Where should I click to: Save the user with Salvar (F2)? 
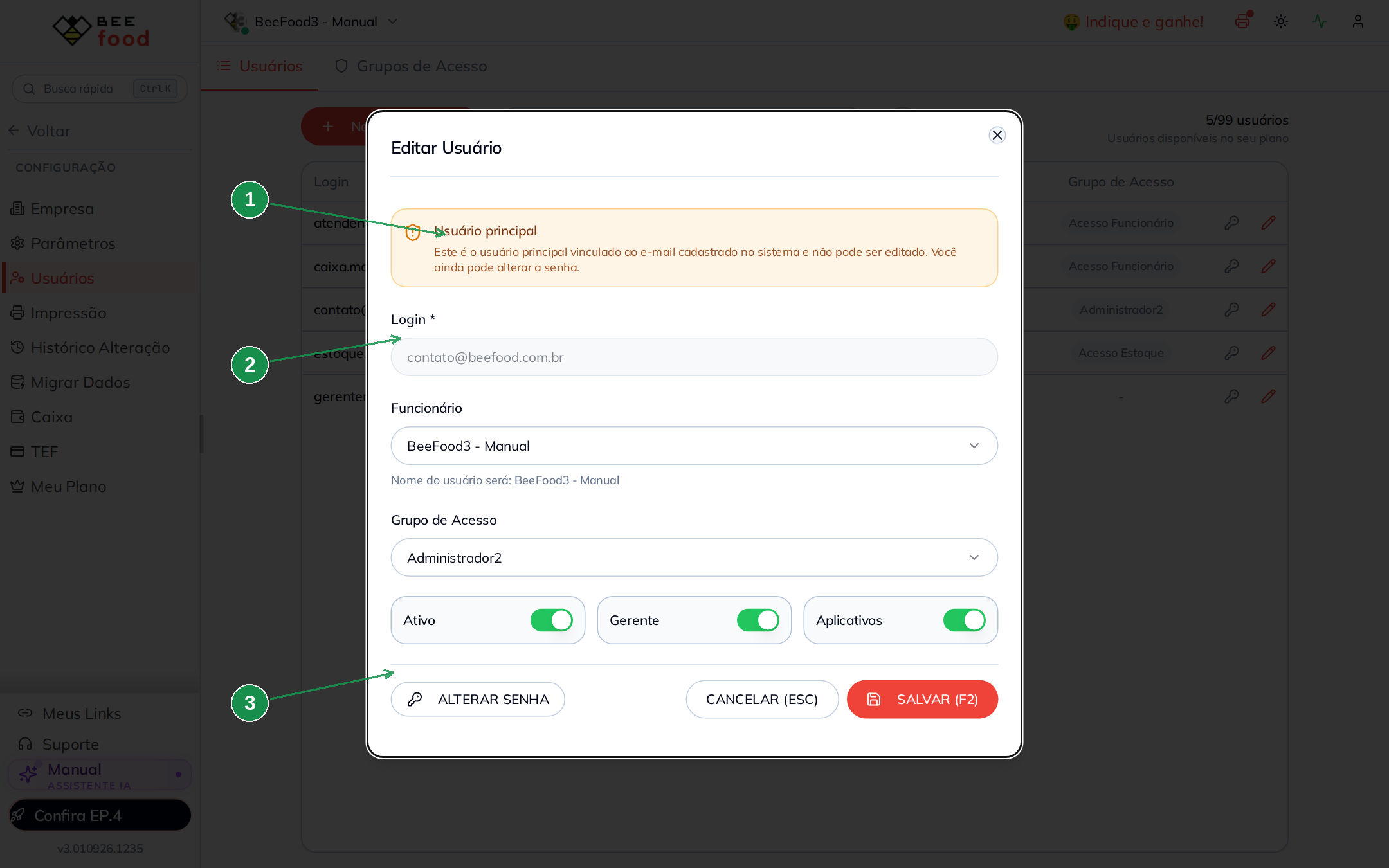(922, 699)
